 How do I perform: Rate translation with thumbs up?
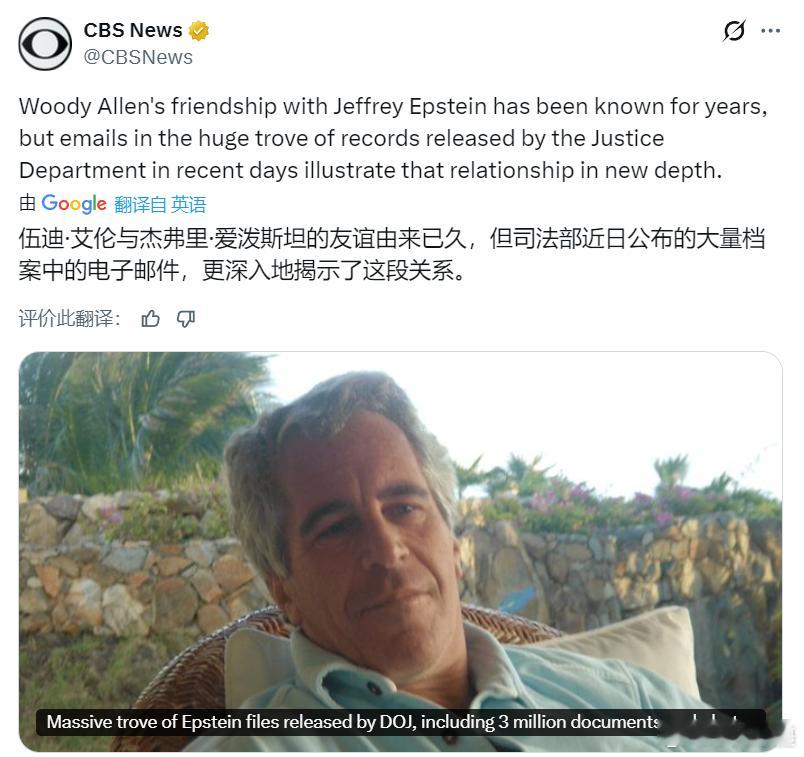[x=150, y=319]
